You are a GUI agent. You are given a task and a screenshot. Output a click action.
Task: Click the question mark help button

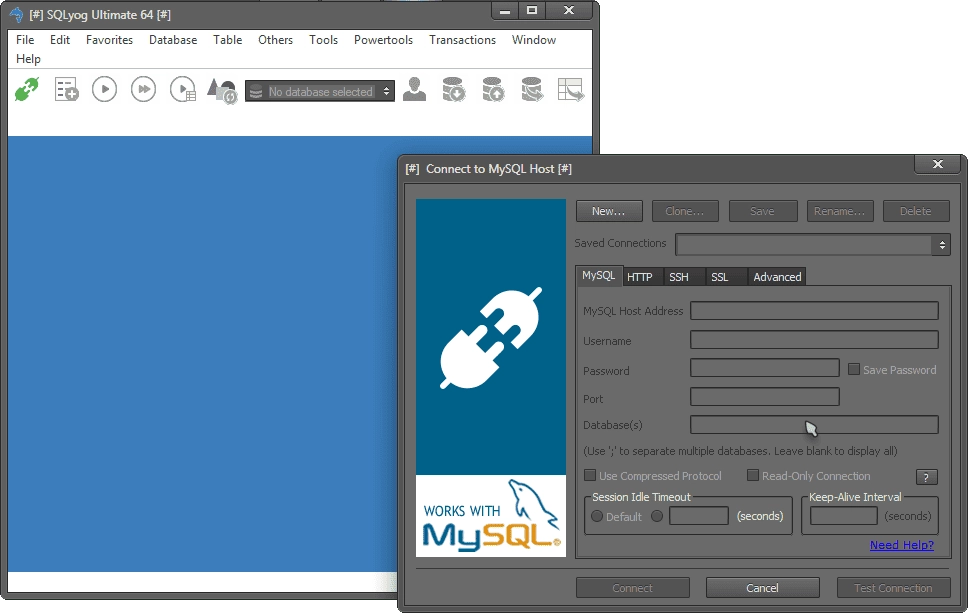[926, 477]
